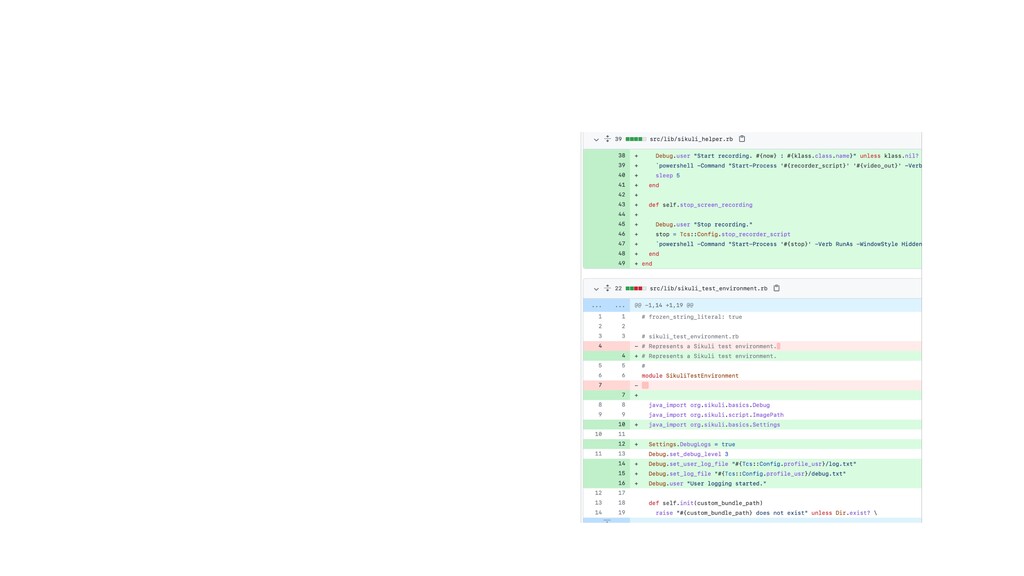The width and height of the screenshot is (1024, 576).
Task: Select new line number 16 in test environment diff
Action: (621, 483)
